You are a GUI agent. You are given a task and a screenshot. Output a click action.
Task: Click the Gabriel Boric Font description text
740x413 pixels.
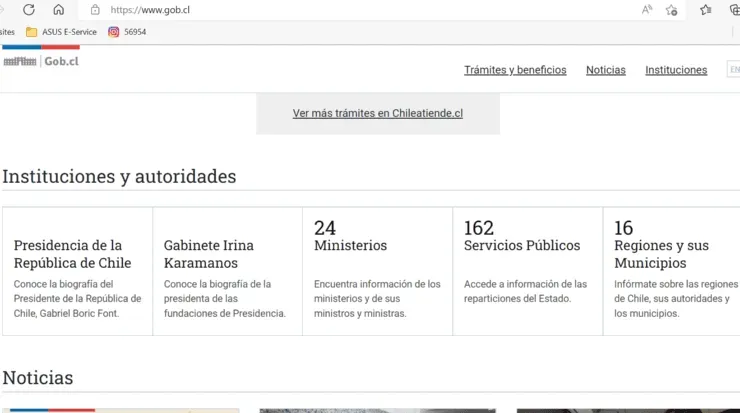pos(77,299)
